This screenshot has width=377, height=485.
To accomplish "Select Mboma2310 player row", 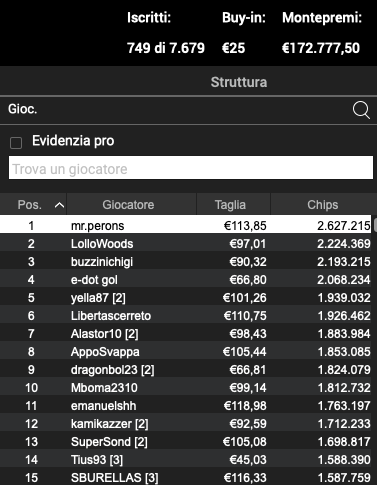I will pyautogui.click(x=185, y=387).
